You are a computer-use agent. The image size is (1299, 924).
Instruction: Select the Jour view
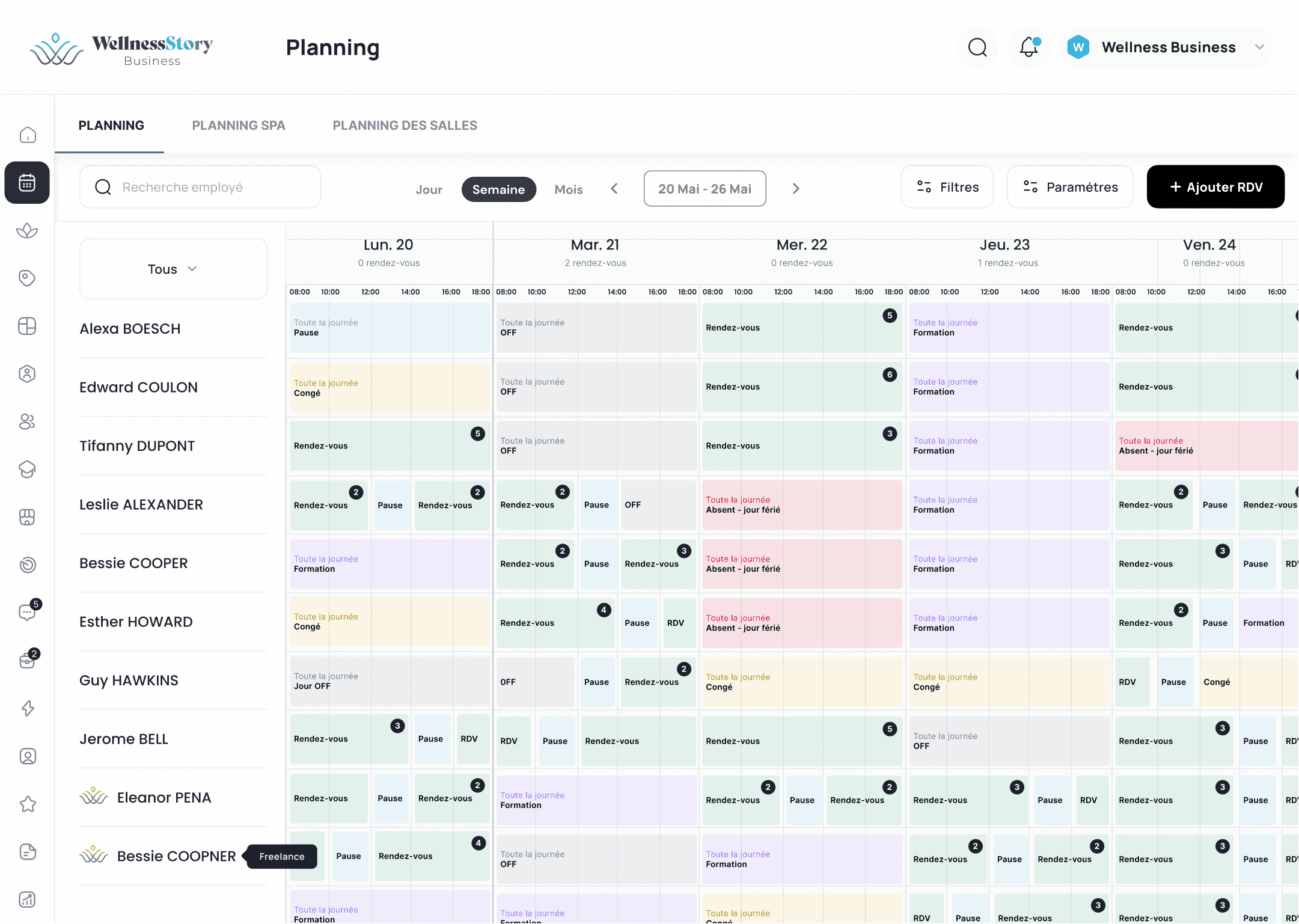pyautogui.click(x=429, y=189)
